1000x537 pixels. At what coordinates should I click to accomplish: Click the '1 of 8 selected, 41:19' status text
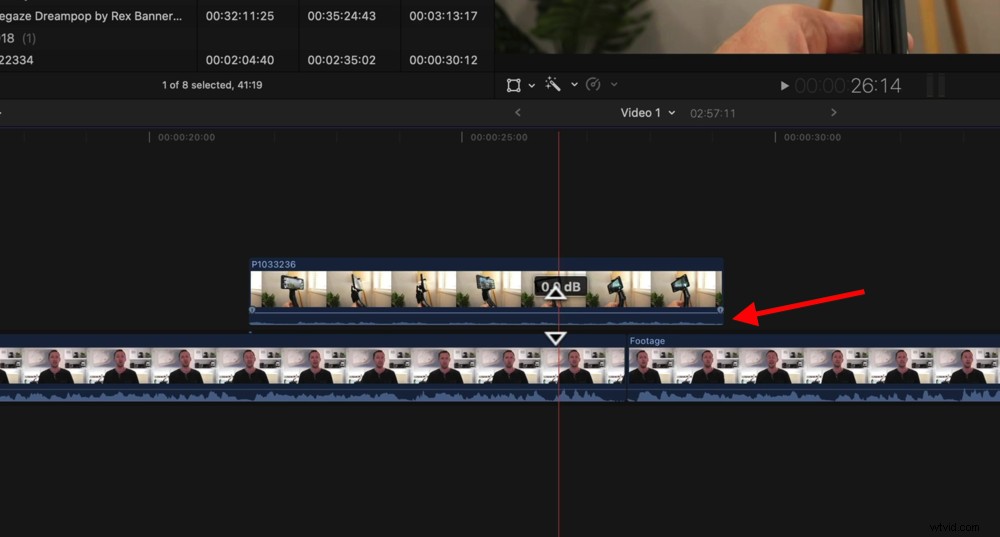[212, 85]
